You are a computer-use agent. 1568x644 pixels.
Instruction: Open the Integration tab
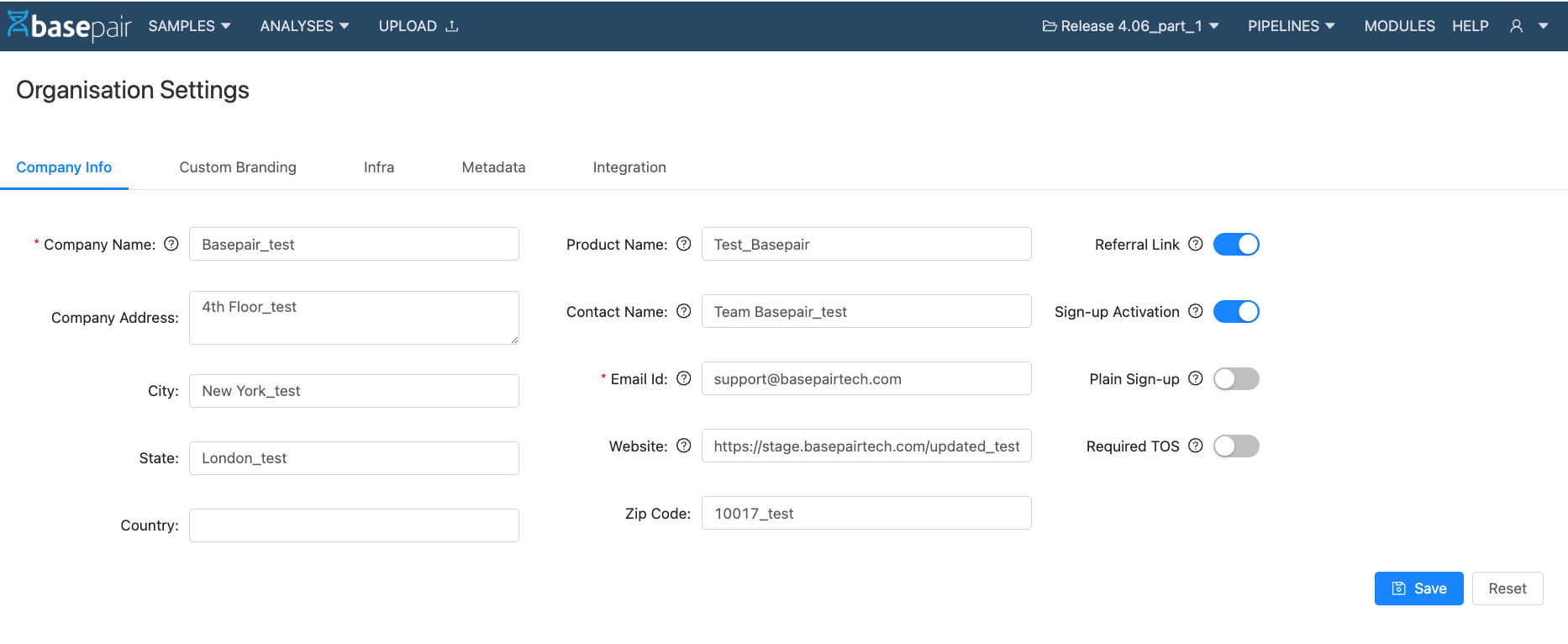pos(629,167)
